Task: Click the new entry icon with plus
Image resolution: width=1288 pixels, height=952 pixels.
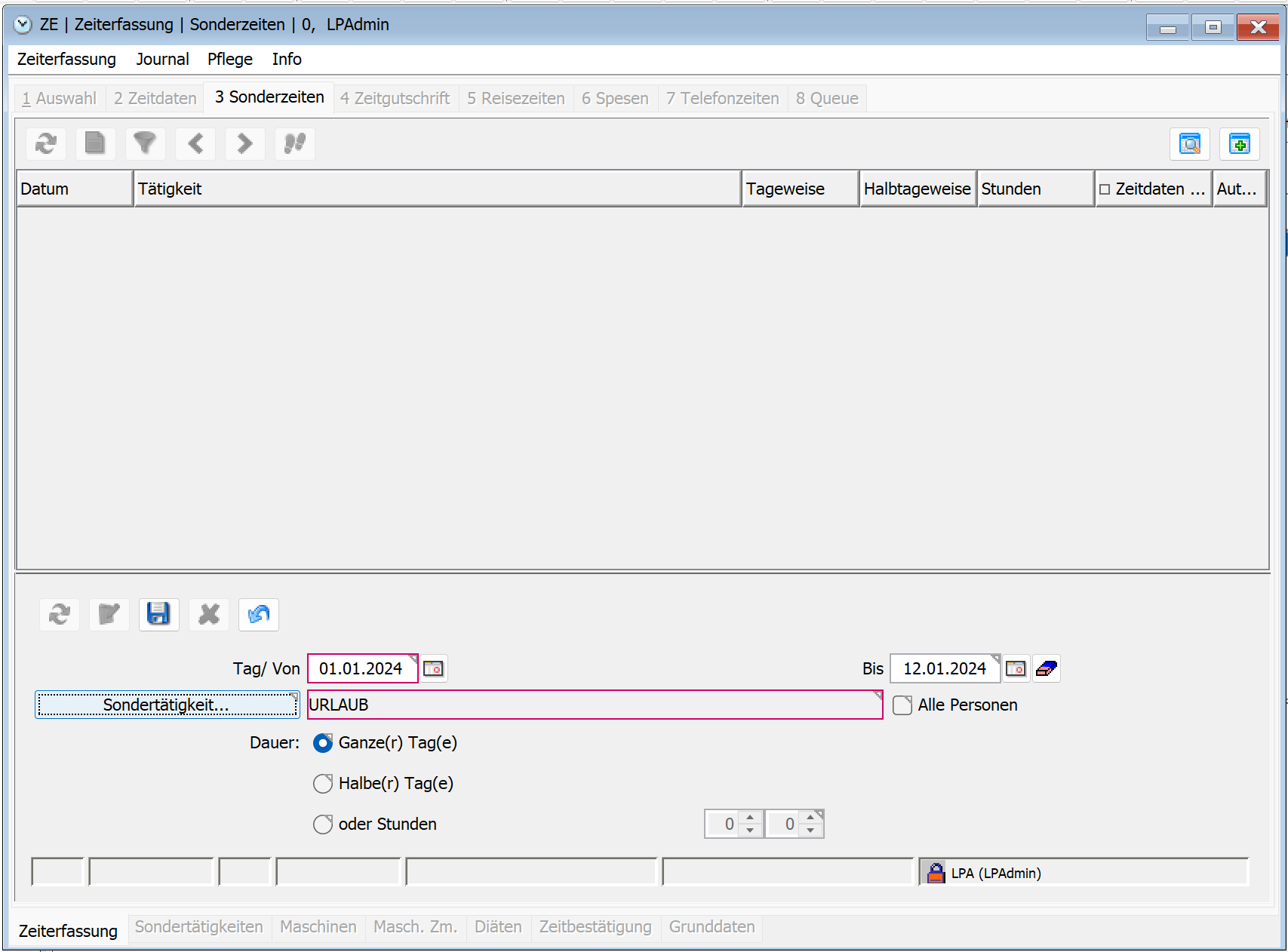Action: pos(1239,144)
